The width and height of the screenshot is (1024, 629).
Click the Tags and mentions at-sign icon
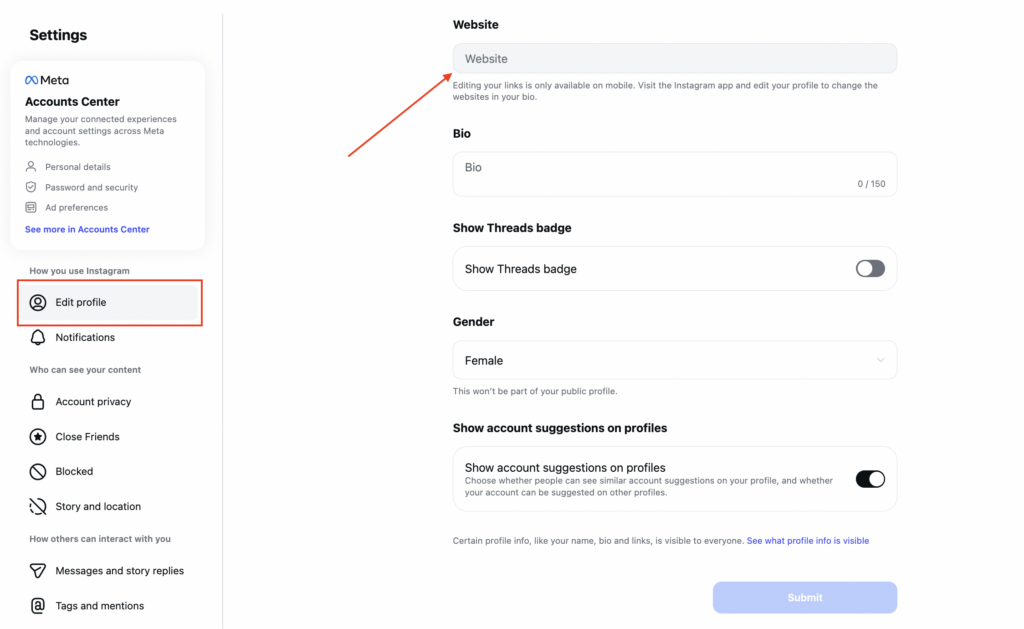pos(38,606)
